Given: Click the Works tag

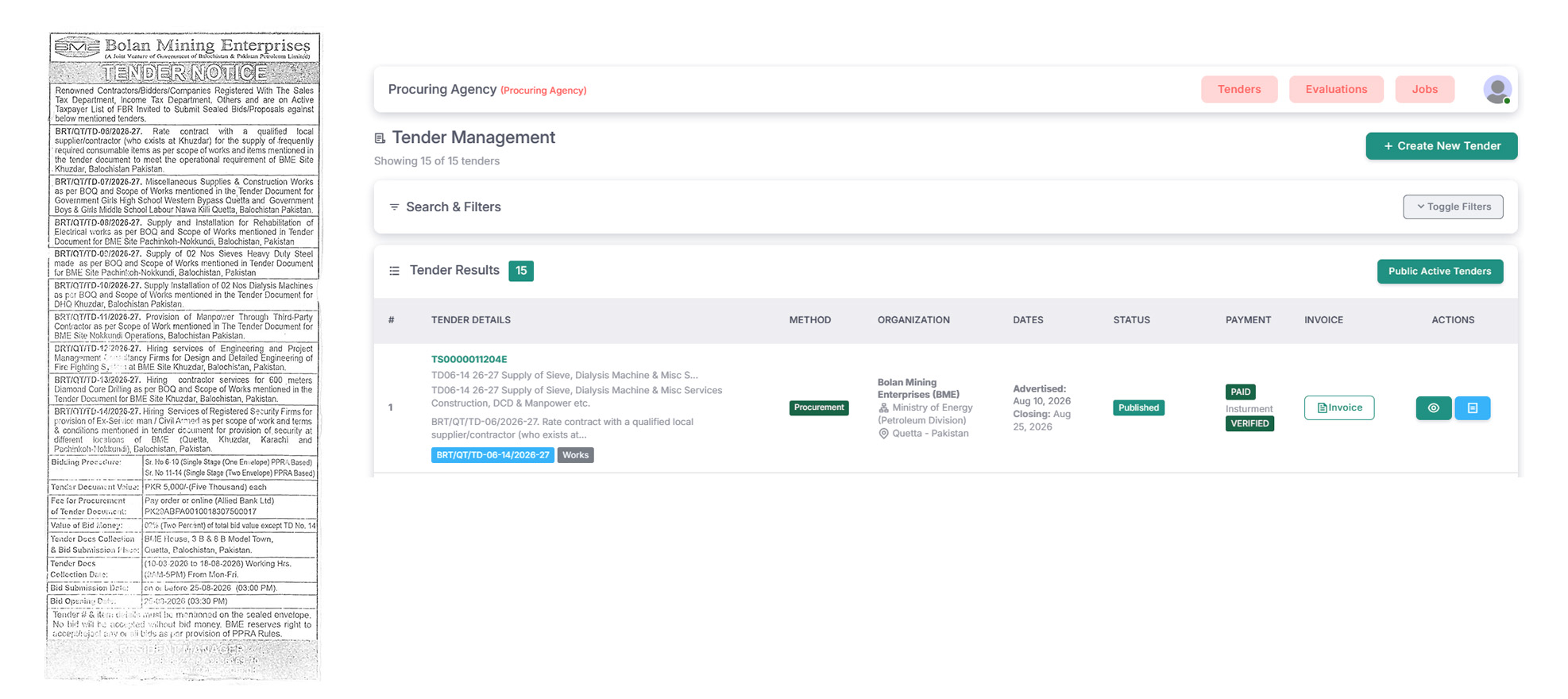Looking at the screenshot, I should pos(576,455).
